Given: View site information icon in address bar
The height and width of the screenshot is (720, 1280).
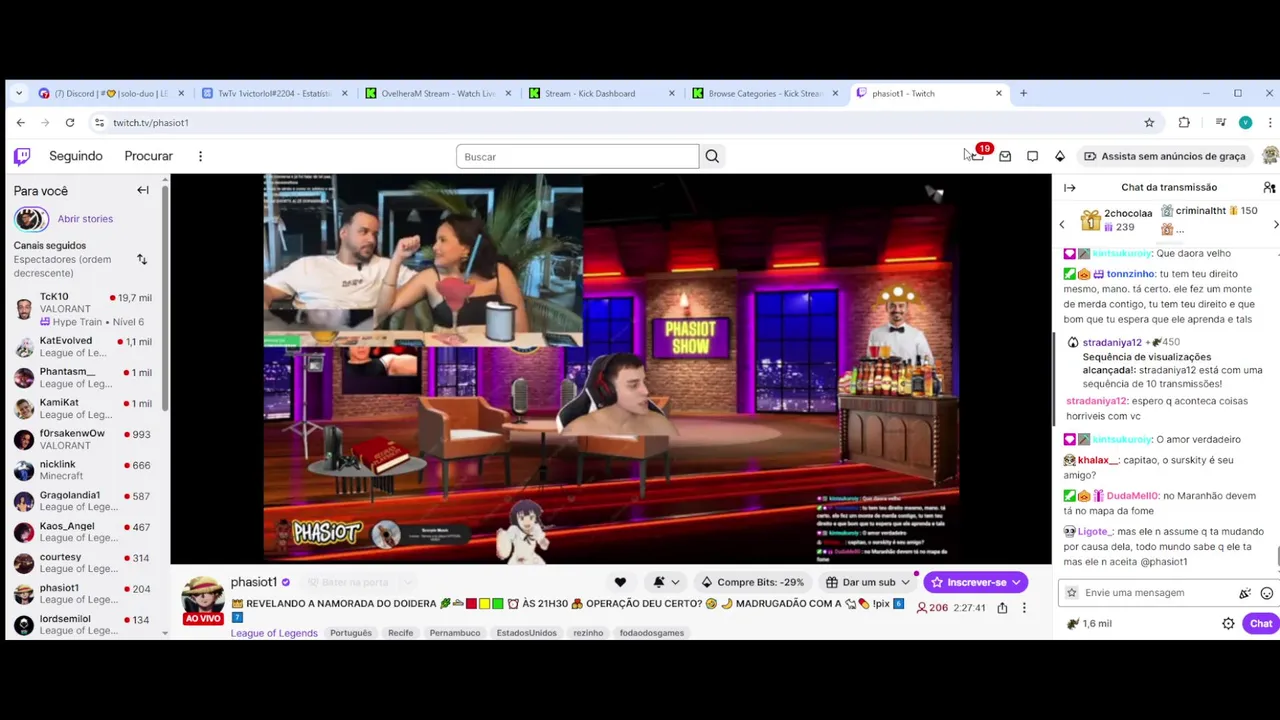Looking at the screenshot, I should 99,122.
